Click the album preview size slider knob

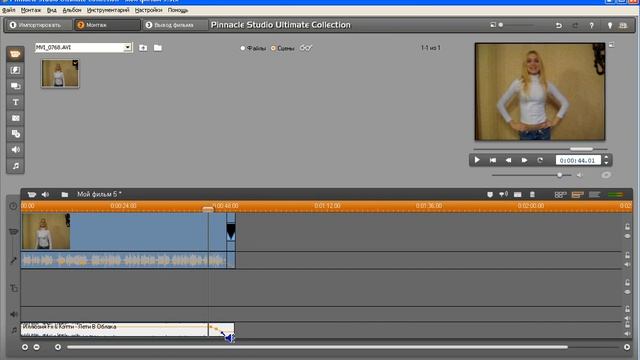click(501, 25)
